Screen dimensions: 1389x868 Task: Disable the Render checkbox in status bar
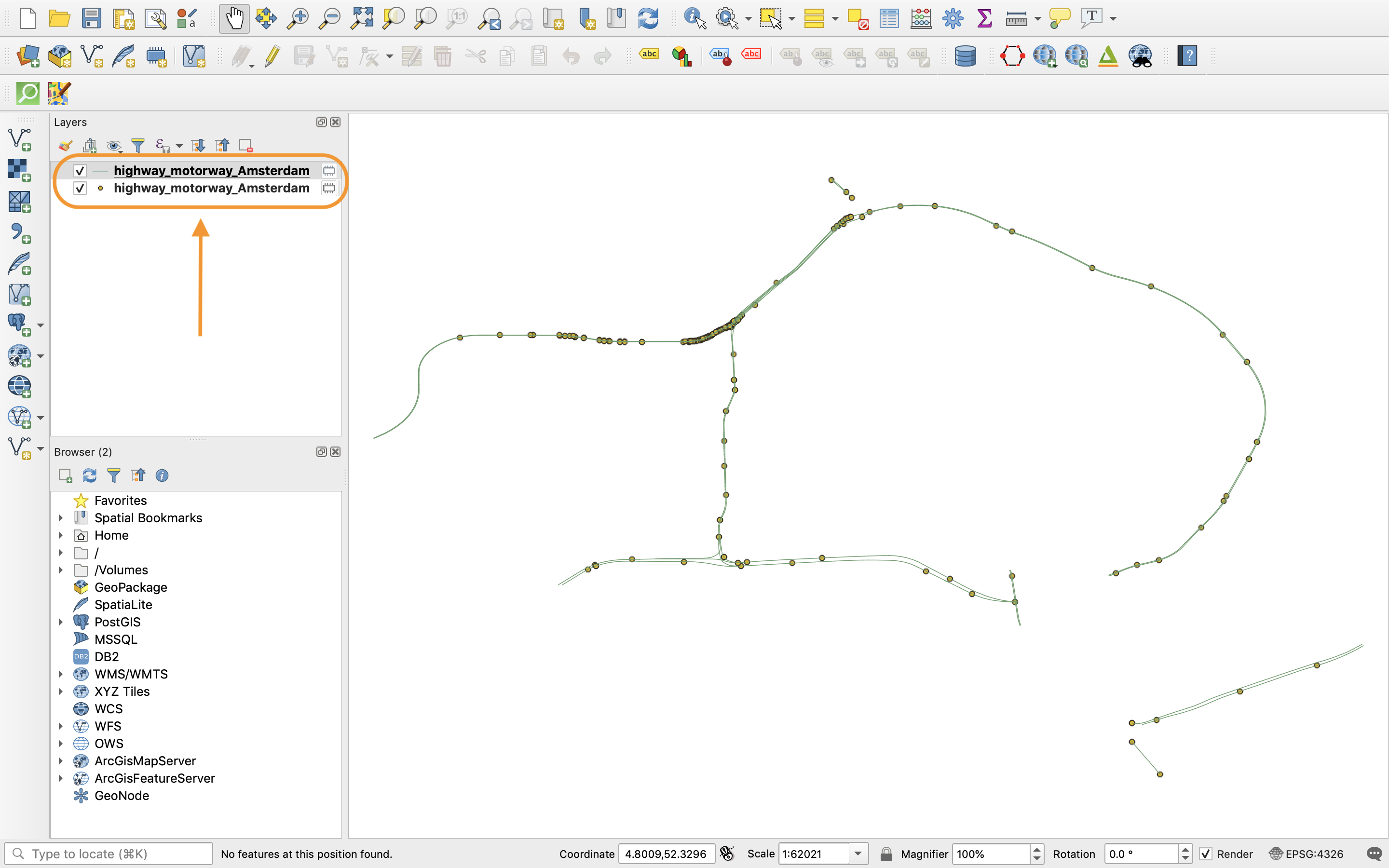tap(1206, 854)
